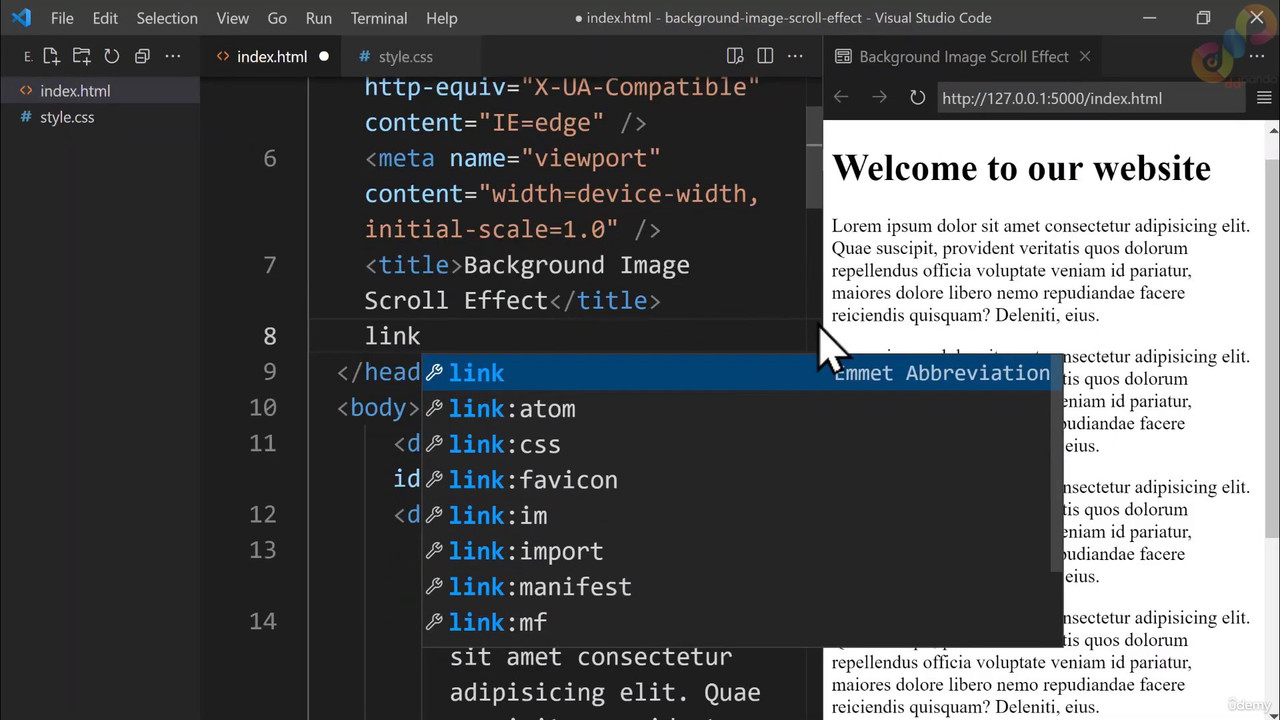
Task: Collapse all folders in Explorer
Action: 142,57
